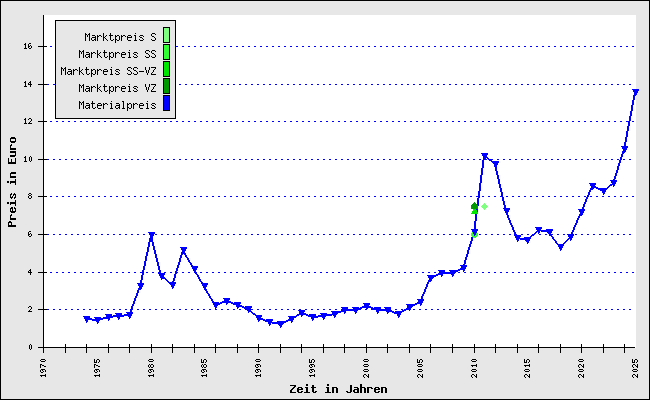Click the green Marktpreis triangle marker at 2010
The width and height of the screenshot is (650, 400).
pos(474,208)
